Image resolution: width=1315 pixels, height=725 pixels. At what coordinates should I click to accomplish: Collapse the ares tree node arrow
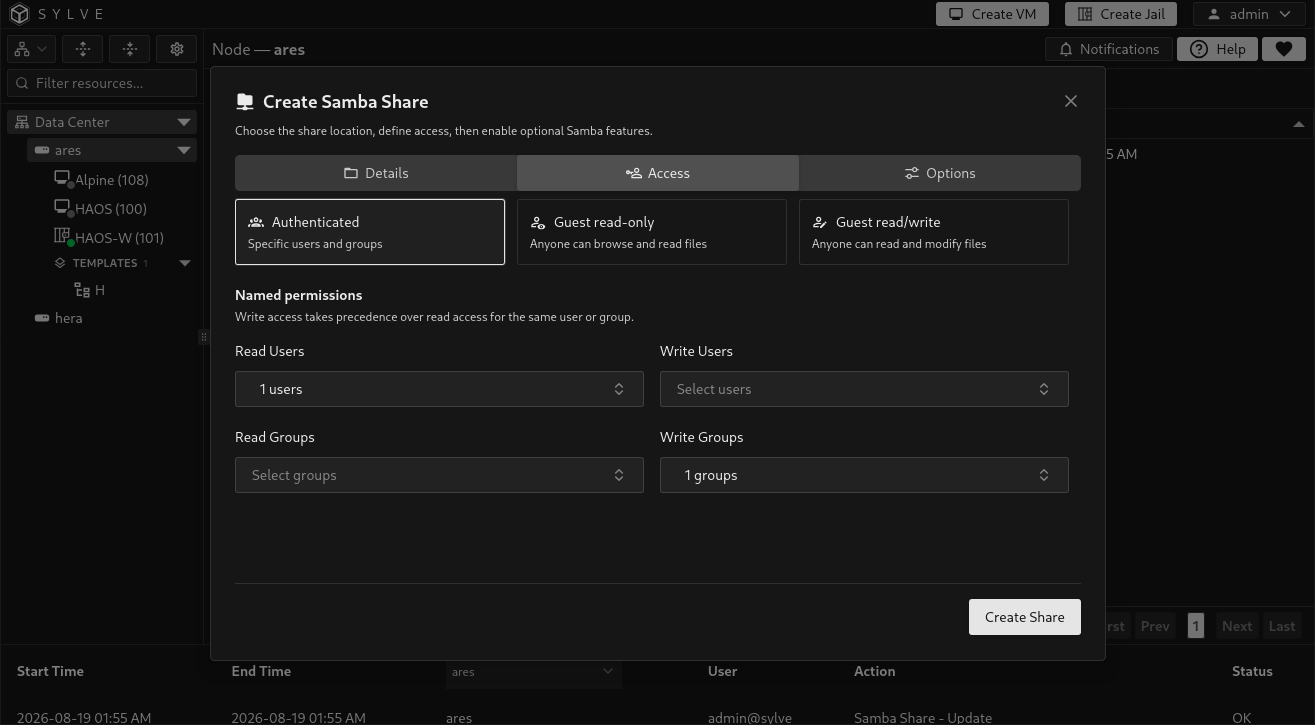tap(184, 150)
